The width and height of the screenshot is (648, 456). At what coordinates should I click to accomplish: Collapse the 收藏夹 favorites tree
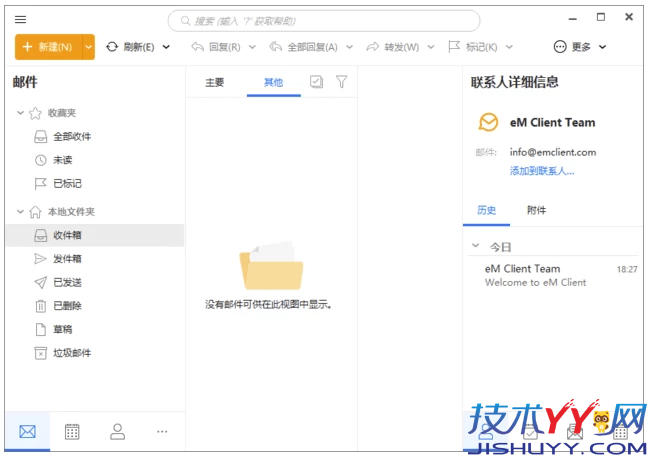20,112
